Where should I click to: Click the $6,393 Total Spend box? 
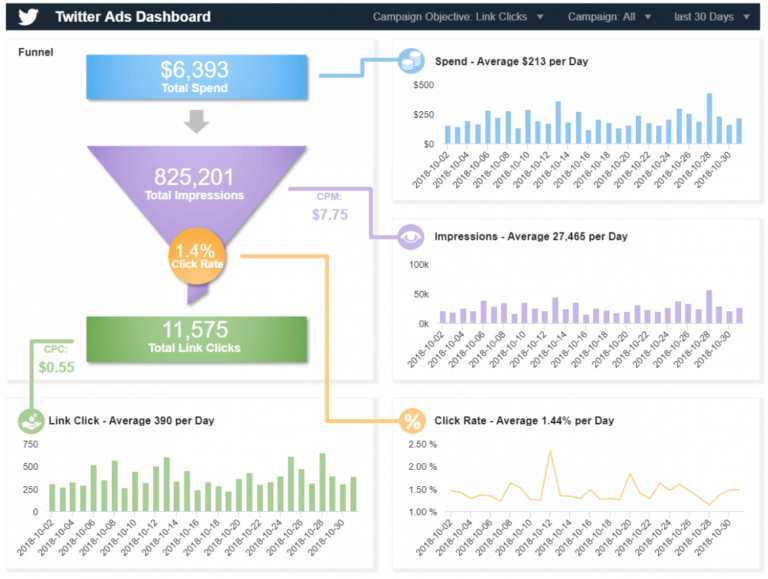(x=197, y=77)
